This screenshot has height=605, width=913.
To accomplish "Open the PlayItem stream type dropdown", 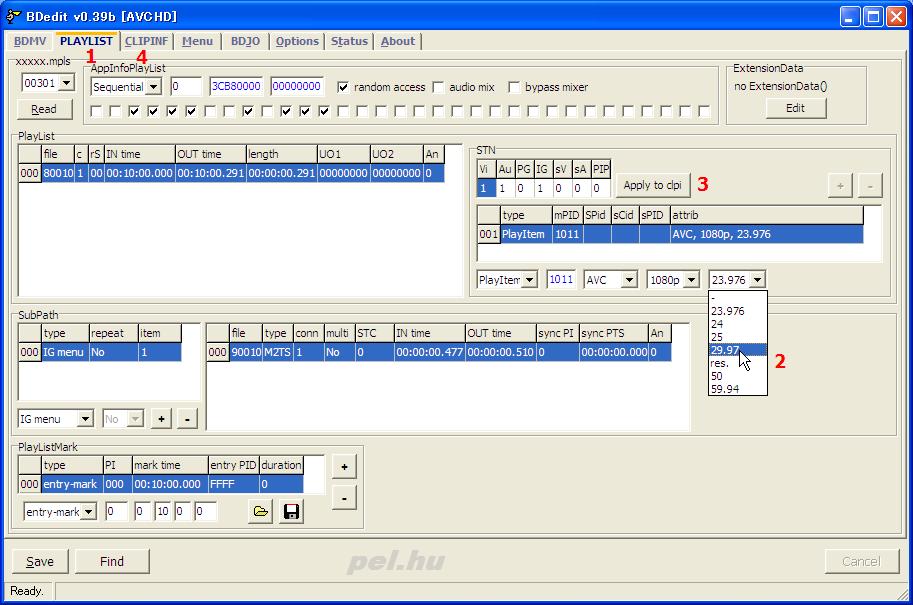I will click(x=529, y=280).
